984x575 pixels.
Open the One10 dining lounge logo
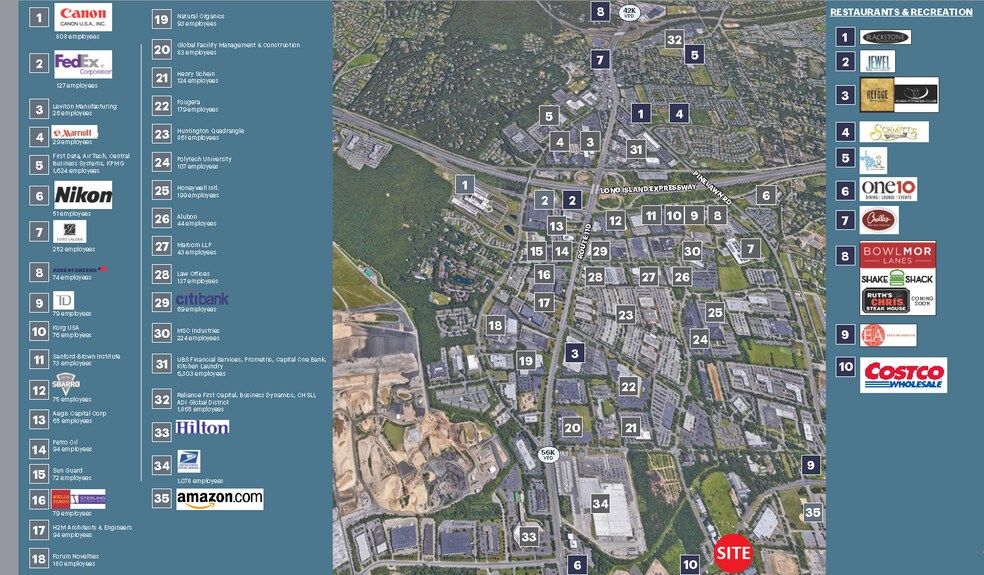(888, 190)
